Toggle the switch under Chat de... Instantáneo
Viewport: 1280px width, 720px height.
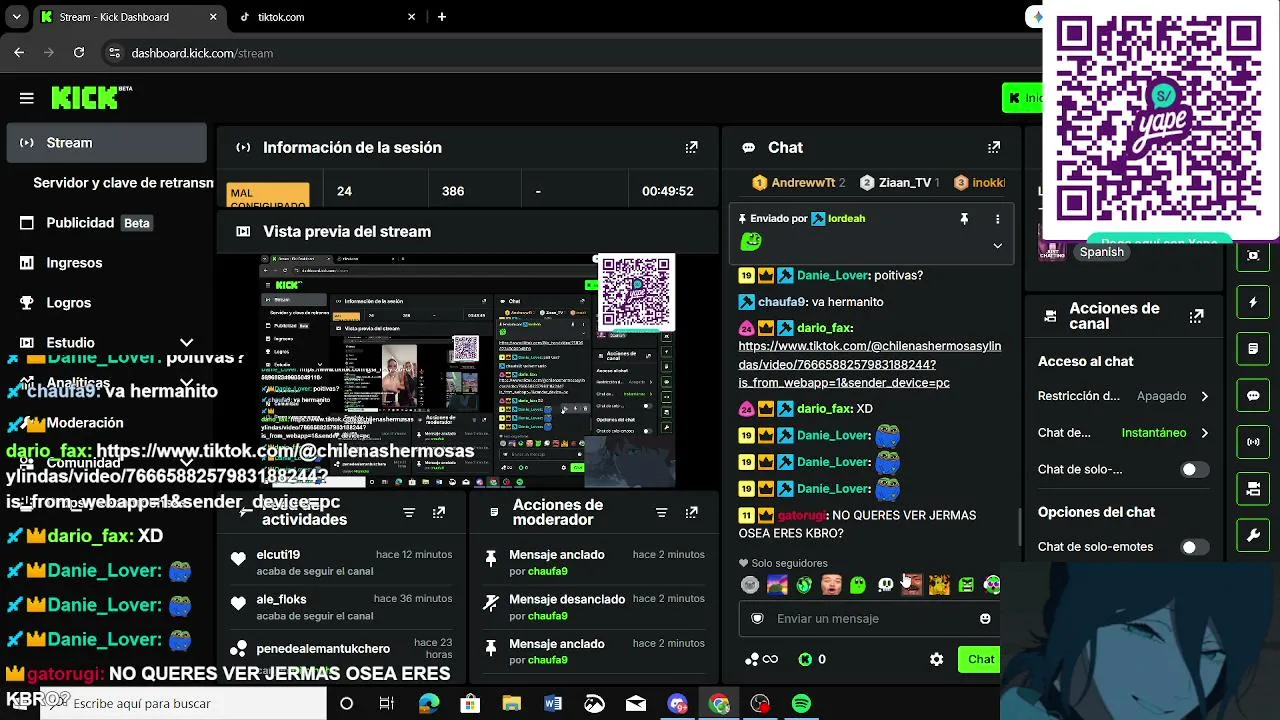click(x=1194, y=470)
